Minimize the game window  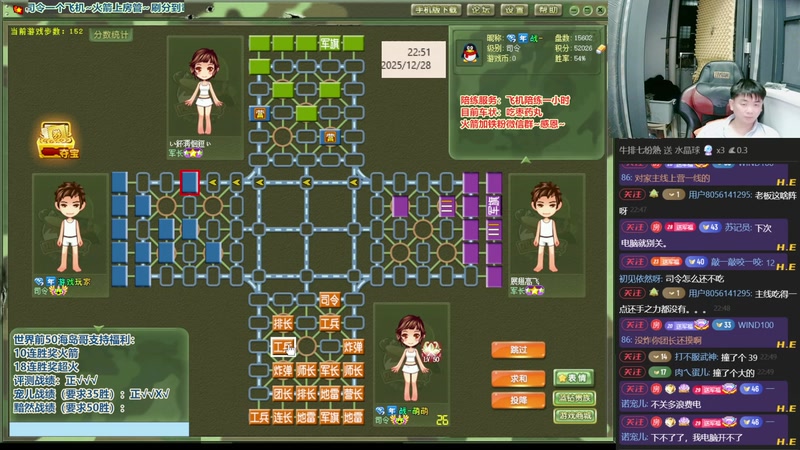tap(574, 10)
